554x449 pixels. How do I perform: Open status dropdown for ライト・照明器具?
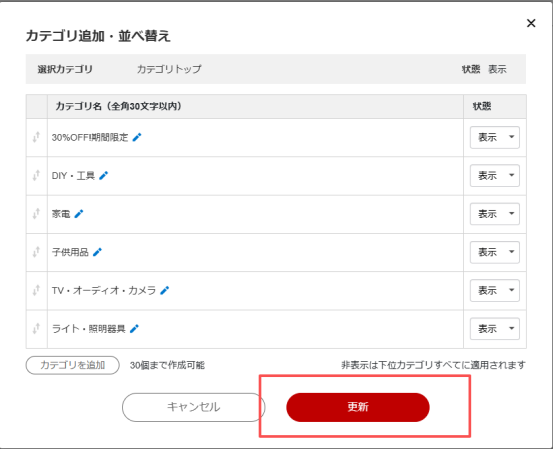(495, 329)
